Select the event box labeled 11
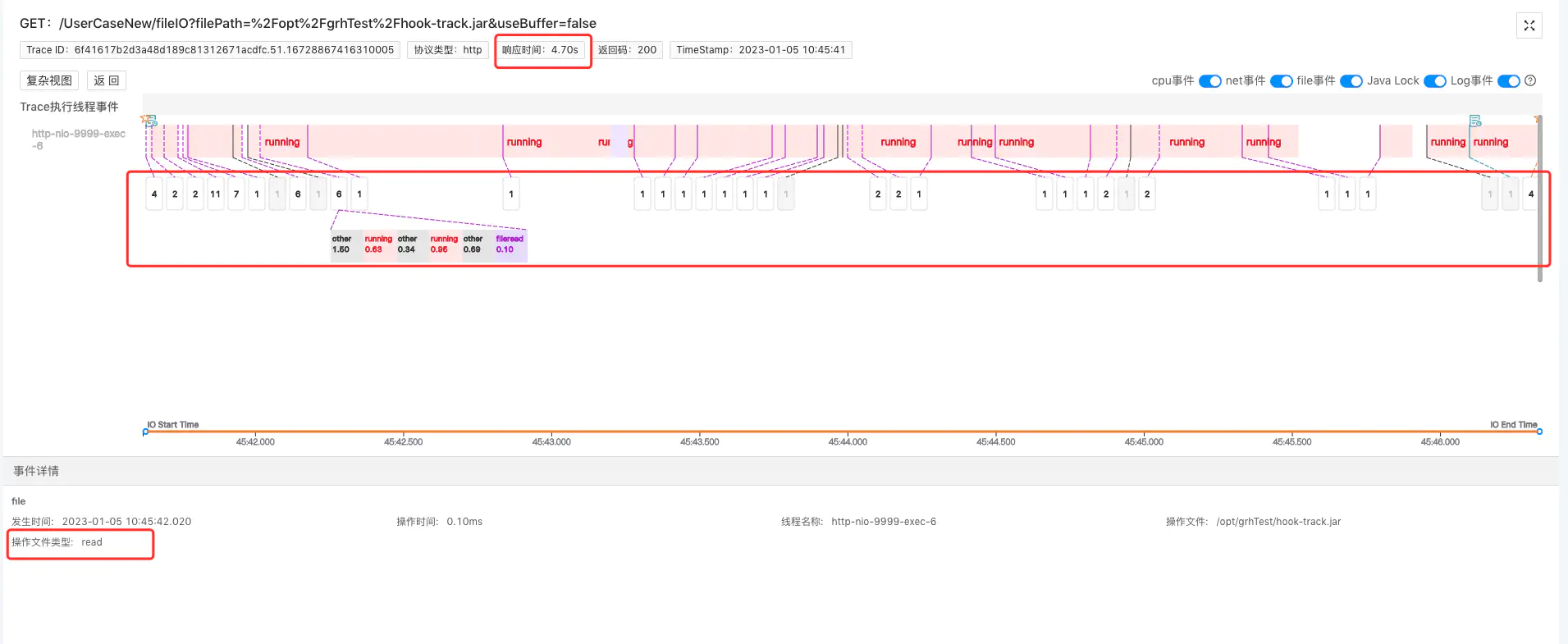1568x644 pixels. click(215, 194)
